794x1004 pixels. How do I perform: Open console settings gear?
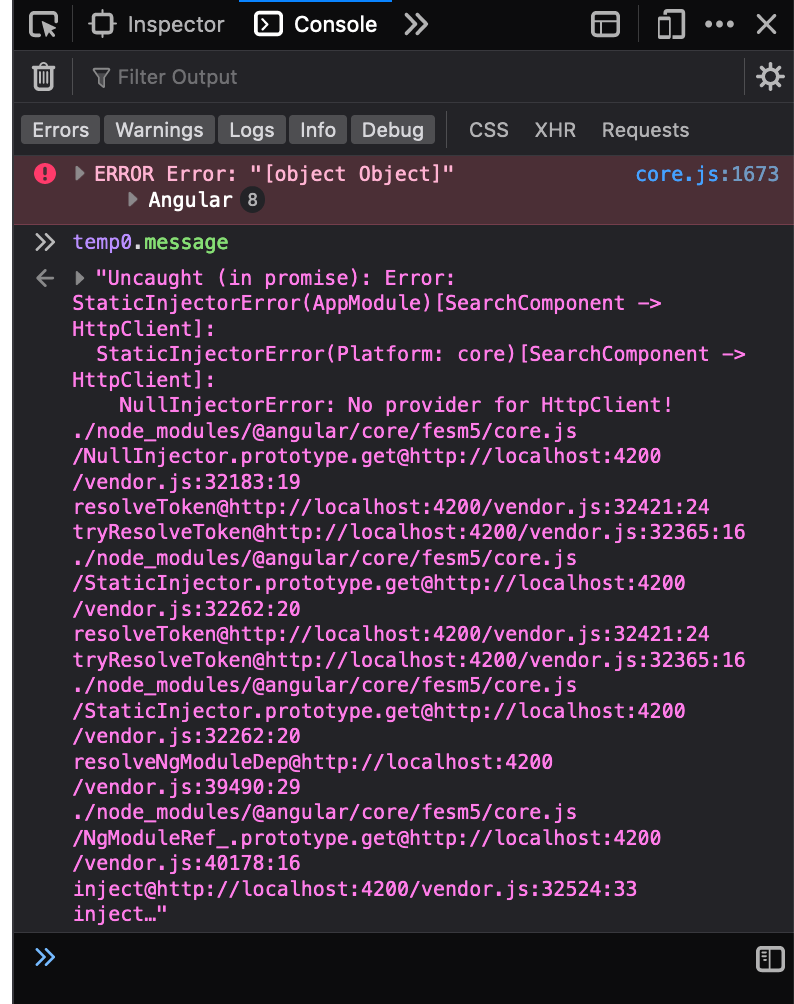[769, 77]
